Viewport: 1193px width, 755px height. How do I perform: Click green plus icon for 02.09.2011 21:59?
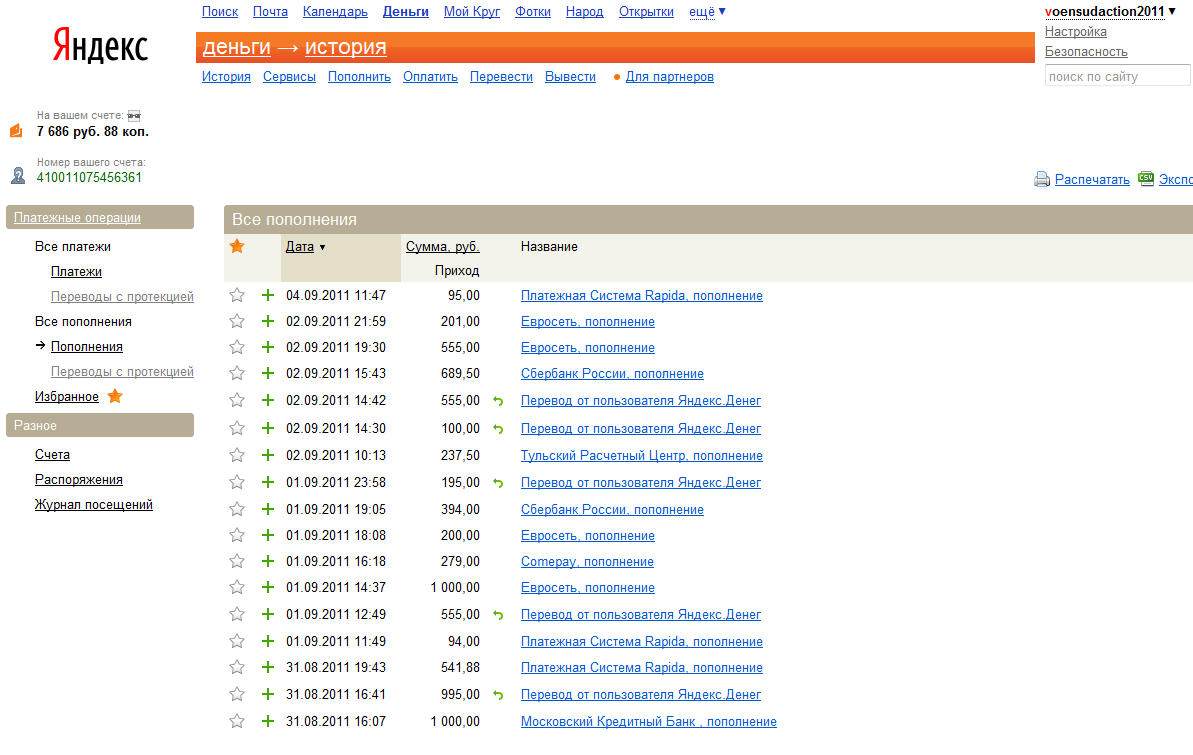click(268, 321)
